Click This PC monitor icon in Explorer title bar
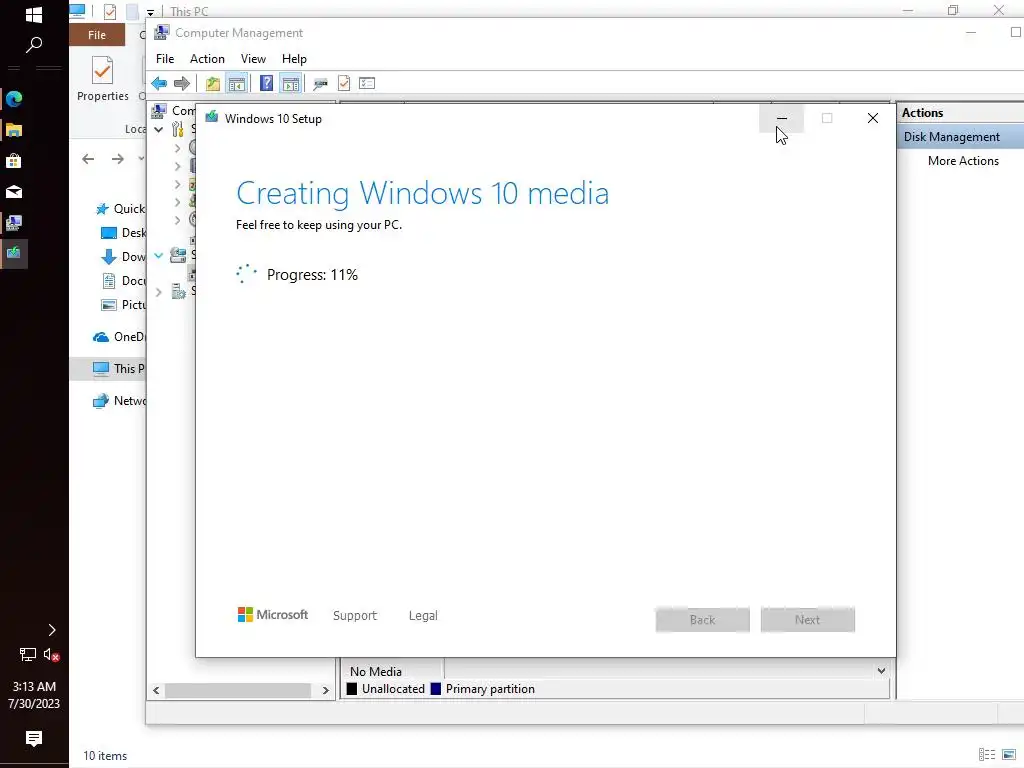This screenshot has height=768, width=1024. click(77, 11)
